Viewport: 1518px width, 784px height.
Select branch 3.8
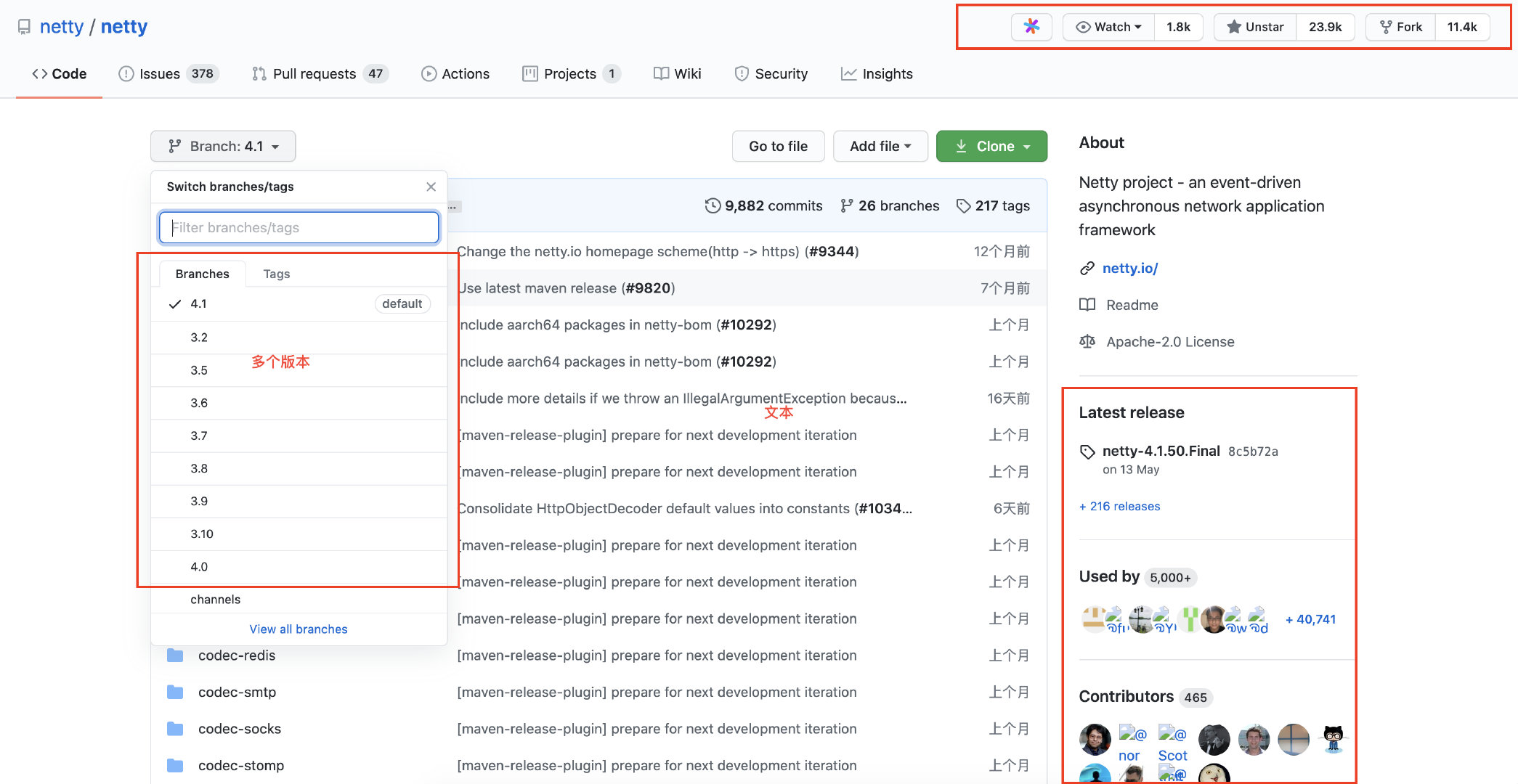tap(299, 468)
